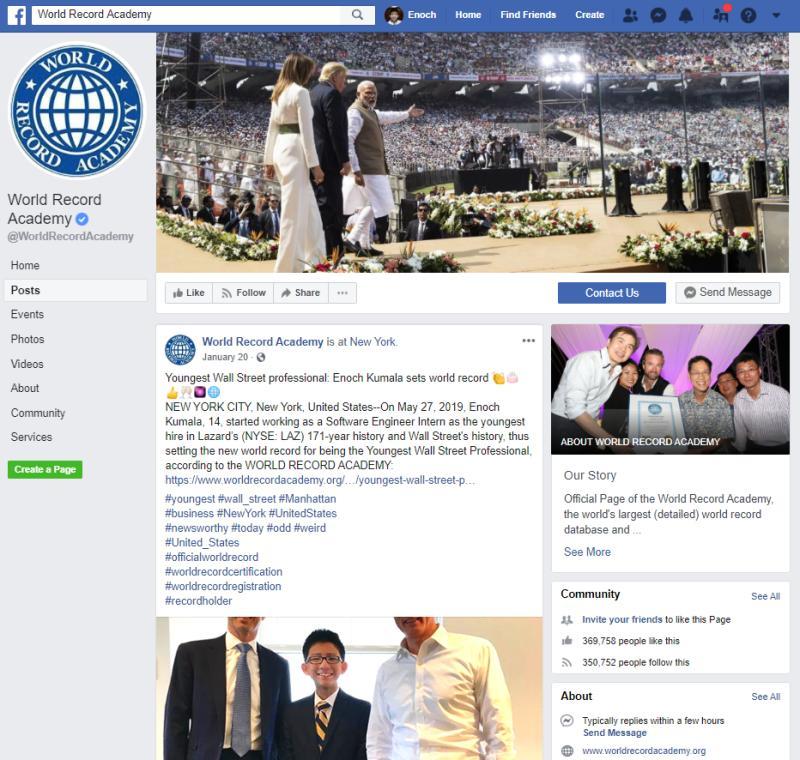Open the Events section in the sidebar
The width and height of the screenshot is (800, 760).
pos(27,314)
